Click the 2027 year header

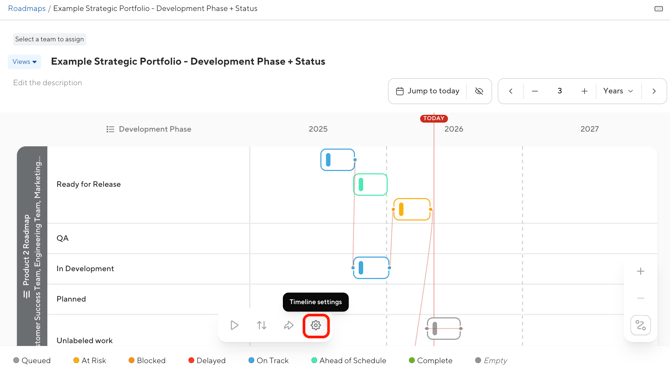point(589,129)
